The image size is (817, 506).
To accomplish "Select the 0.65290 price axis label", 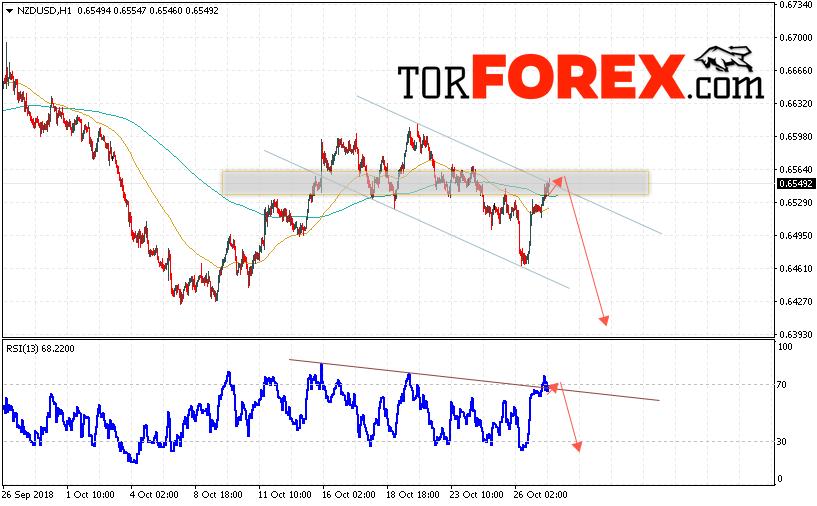I will (796, 202).
